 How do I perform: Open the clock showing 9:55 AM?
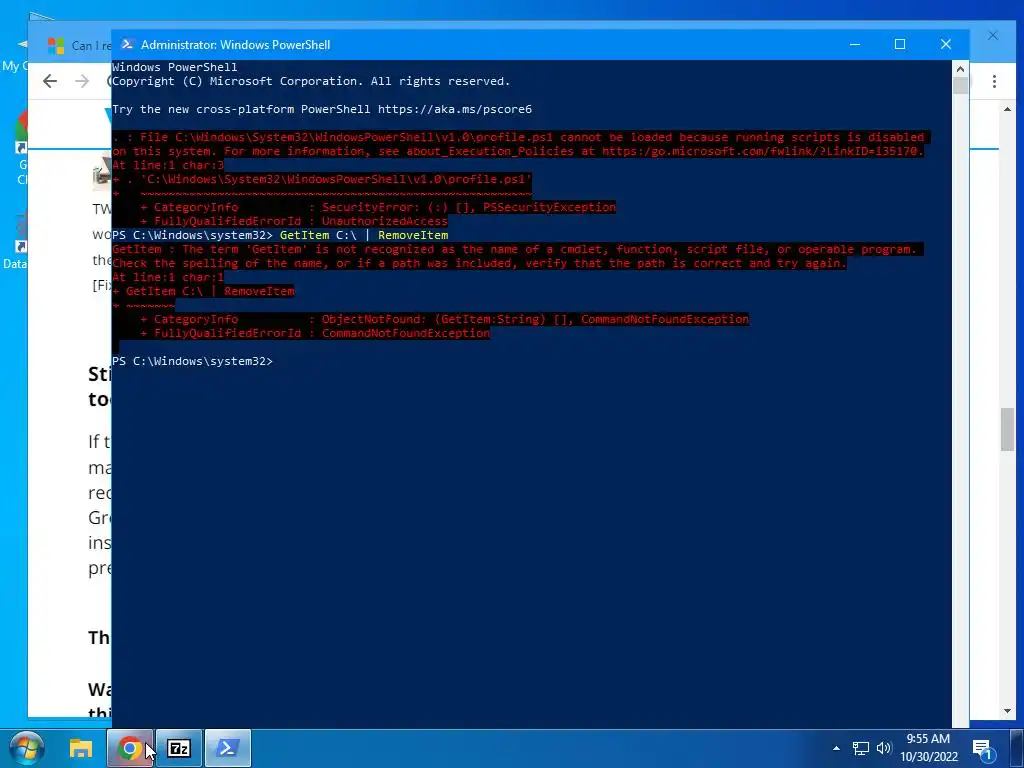click(929, 748)
